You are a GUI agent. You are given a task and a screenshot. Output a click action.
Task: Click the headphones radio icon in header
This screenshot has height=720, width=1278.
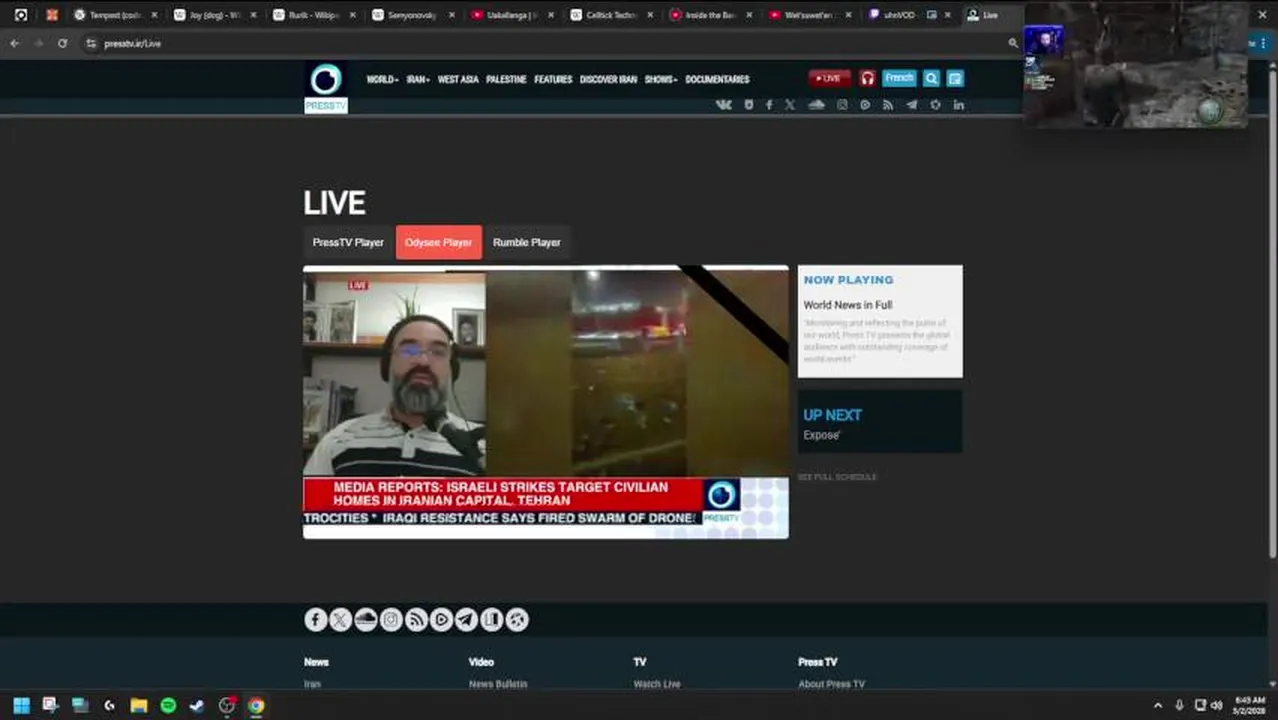coord(867,78)
